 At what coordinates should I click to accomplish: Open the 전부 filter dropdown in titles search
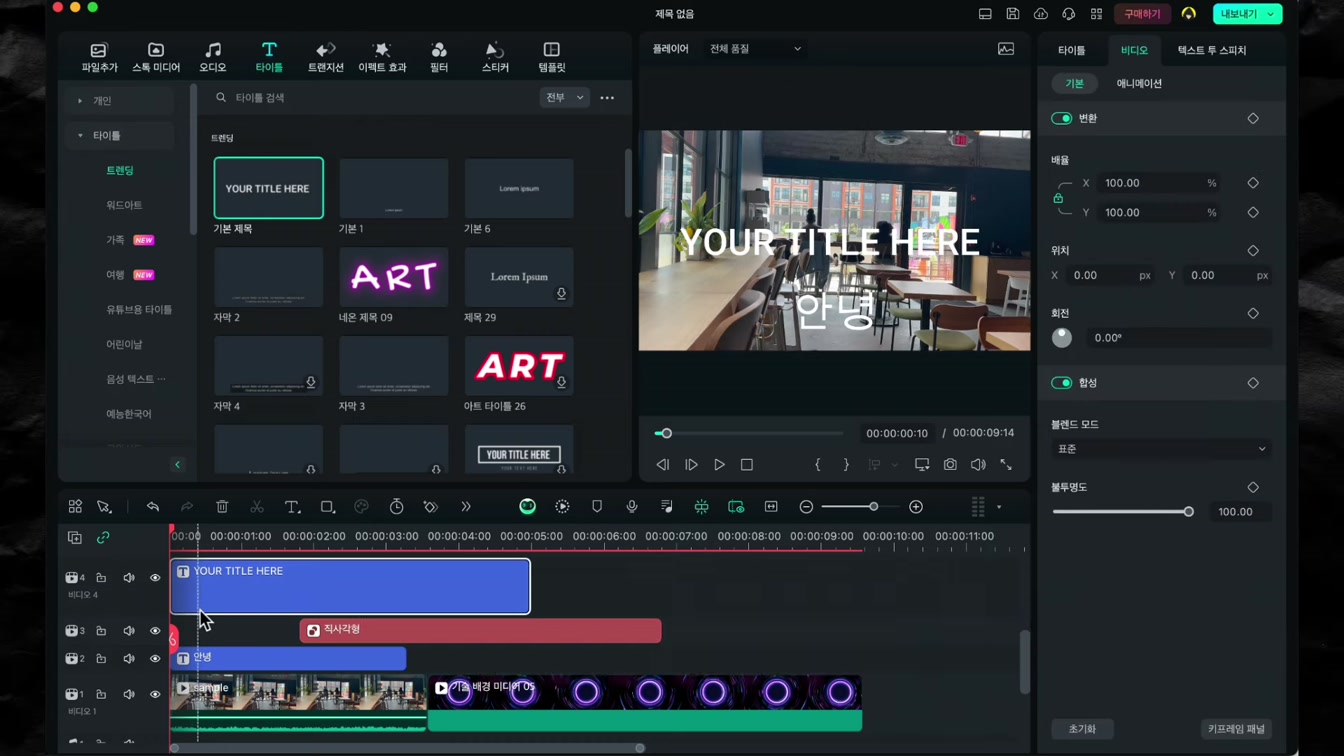[x=564, y=98]
